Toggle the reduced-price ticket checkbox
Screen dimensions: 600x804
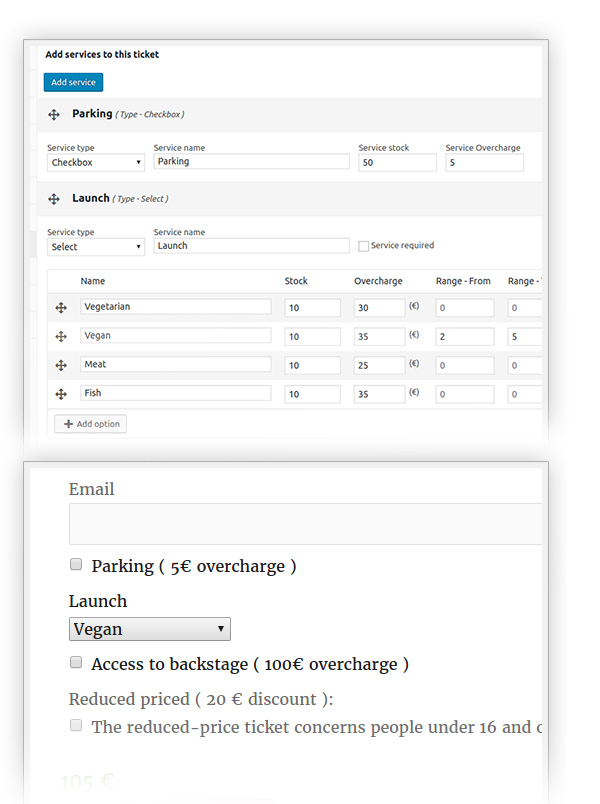tap(76, 725)
